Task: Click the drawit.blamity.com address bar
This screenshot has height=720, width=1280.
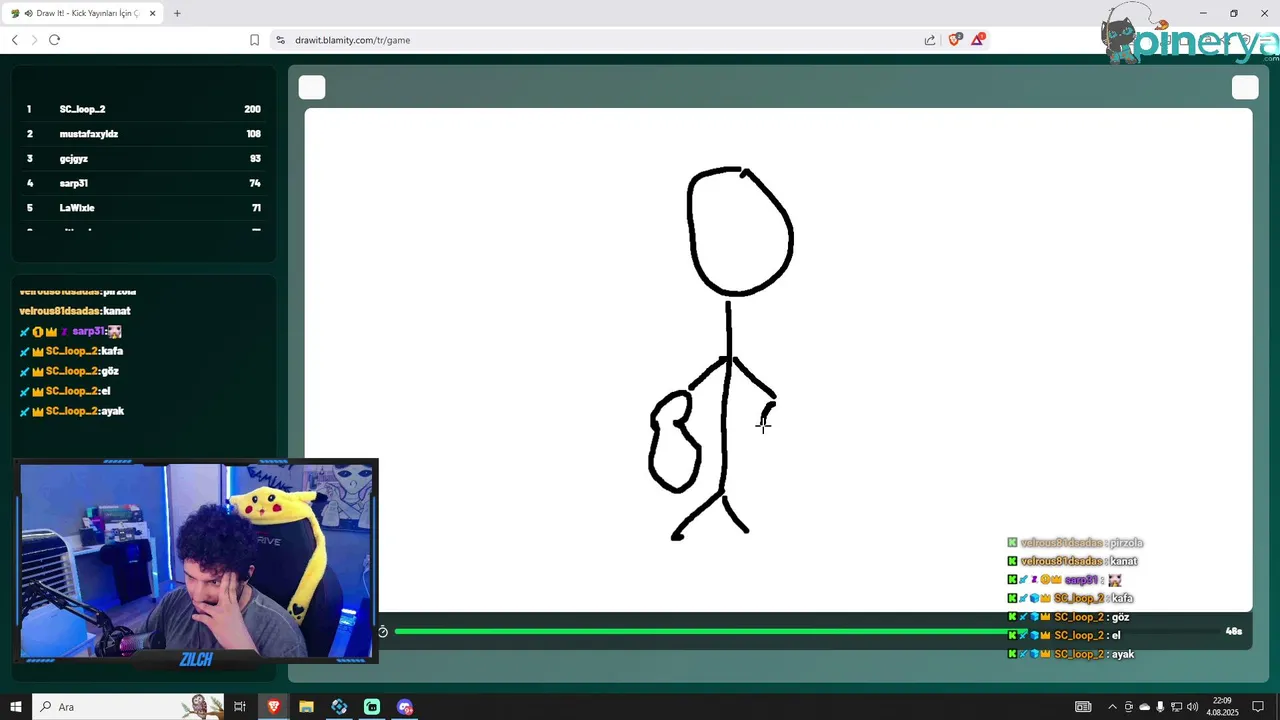Action: [x=600, y=40]
